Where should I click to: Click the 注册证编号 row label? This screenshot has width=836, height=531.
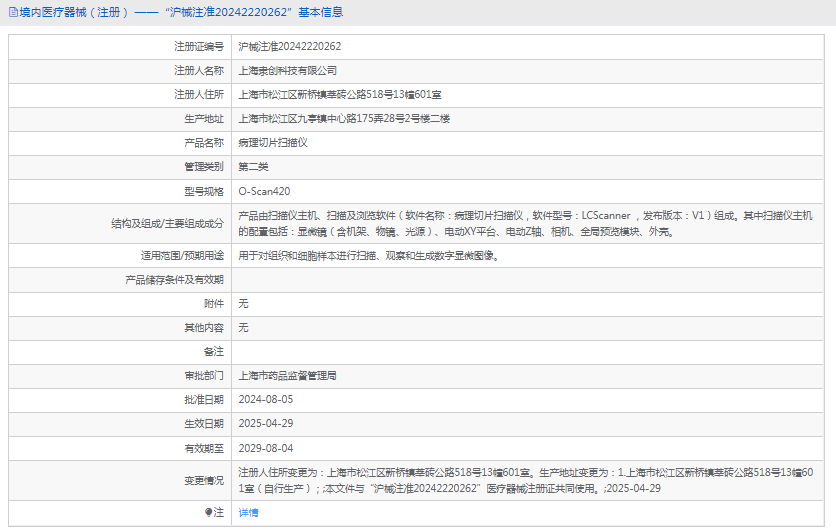[199, 46]
